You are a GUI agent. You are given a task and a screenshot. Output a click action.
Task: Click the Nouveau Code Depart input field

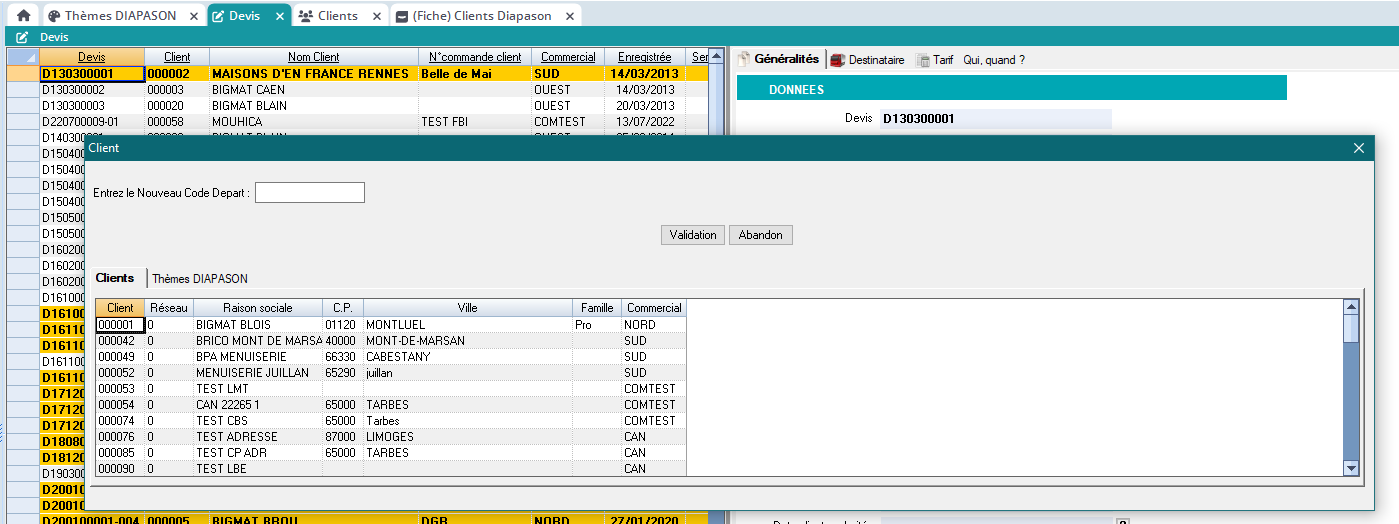[310, 192]
